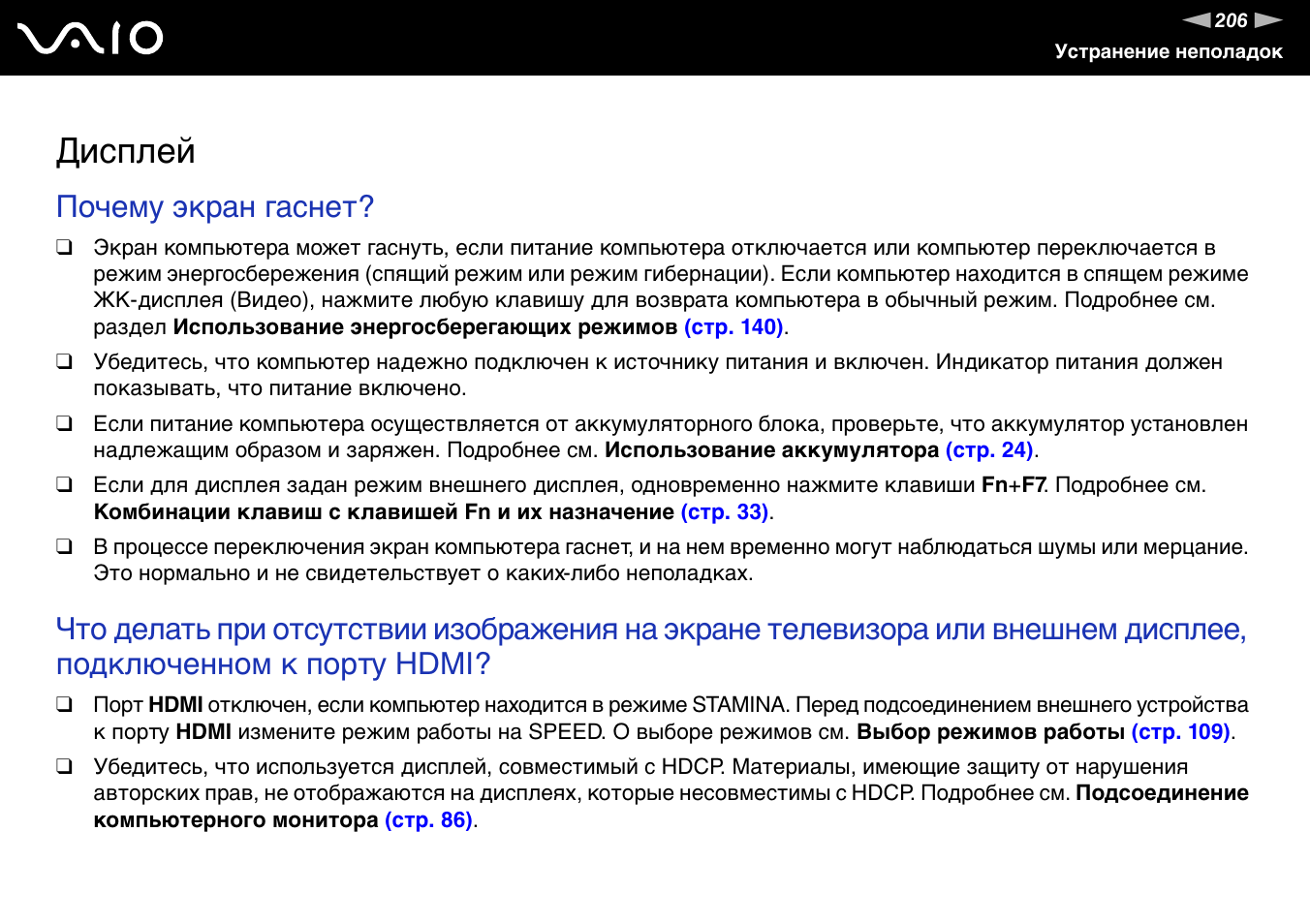
Task: Click bullet box before 'Порт HDMI отключен'
Action: (x=64, y=704)
